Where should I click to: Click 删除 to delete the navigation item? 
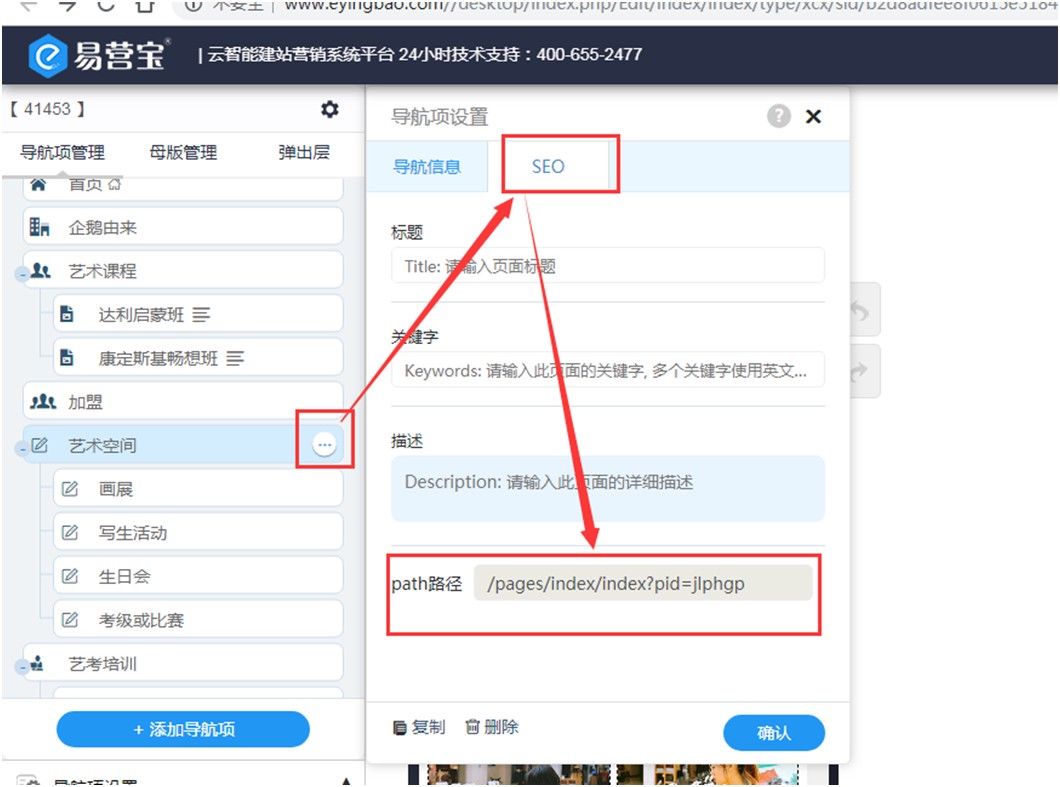pos(492,727)
